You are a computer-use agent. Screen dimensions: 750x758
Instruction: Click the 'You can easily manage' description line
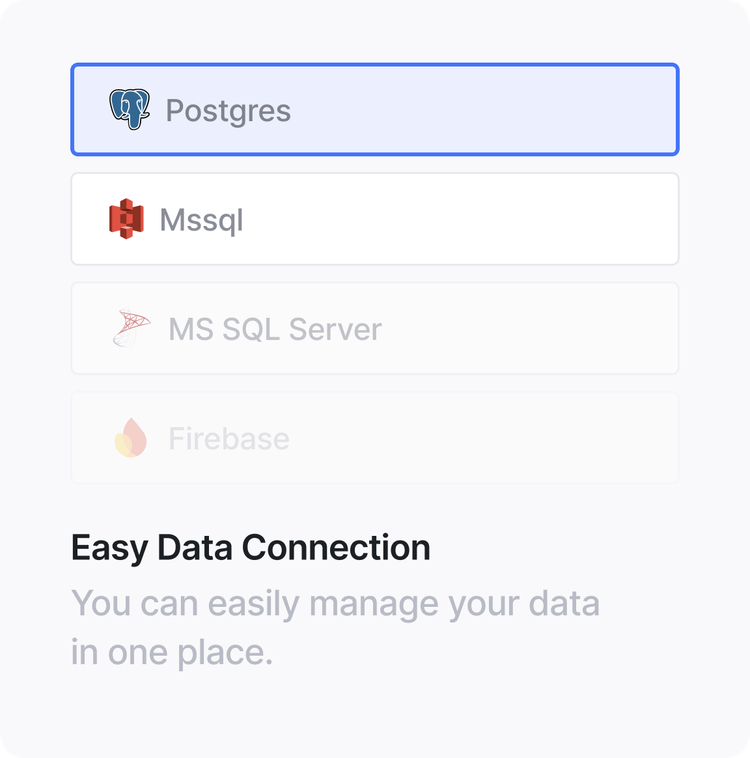335,604
